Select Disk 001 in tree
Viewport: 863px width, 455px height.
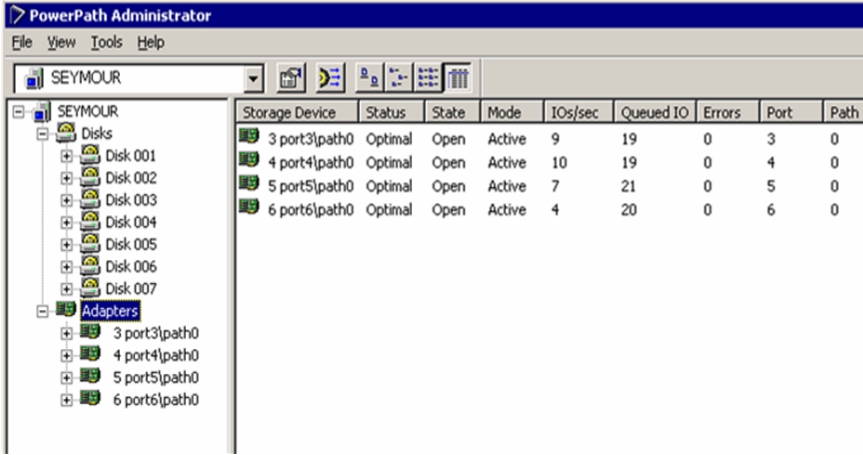[131, 156]
